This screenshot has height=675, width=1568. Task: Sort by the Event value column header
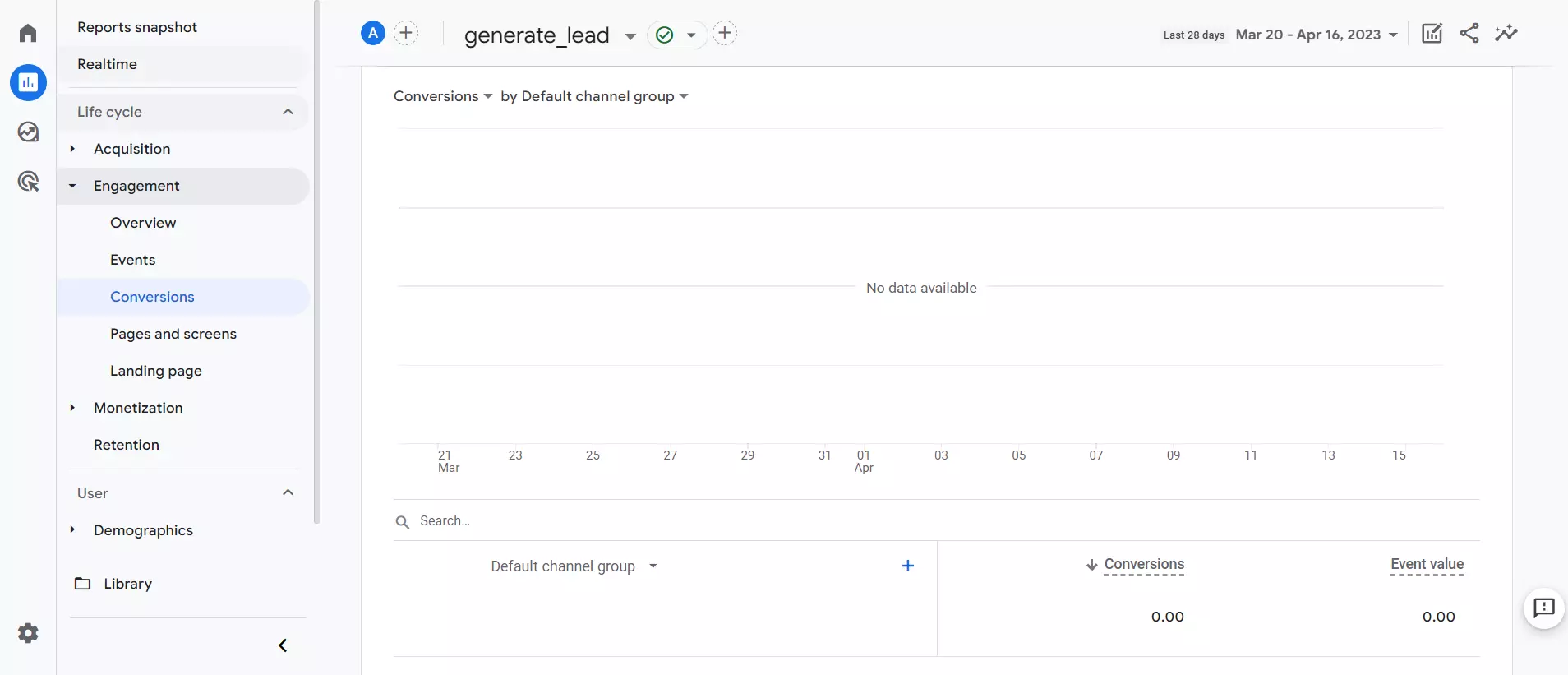(1427, 565)
